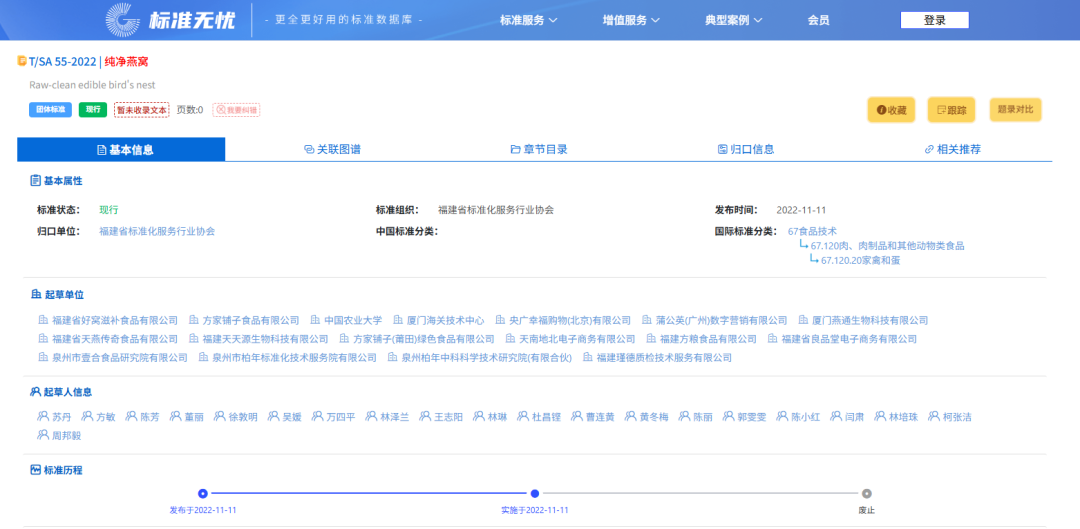Open the 标准服务 dropdown menu
Screen dimensions: 1080x529
tap(528, 20)
